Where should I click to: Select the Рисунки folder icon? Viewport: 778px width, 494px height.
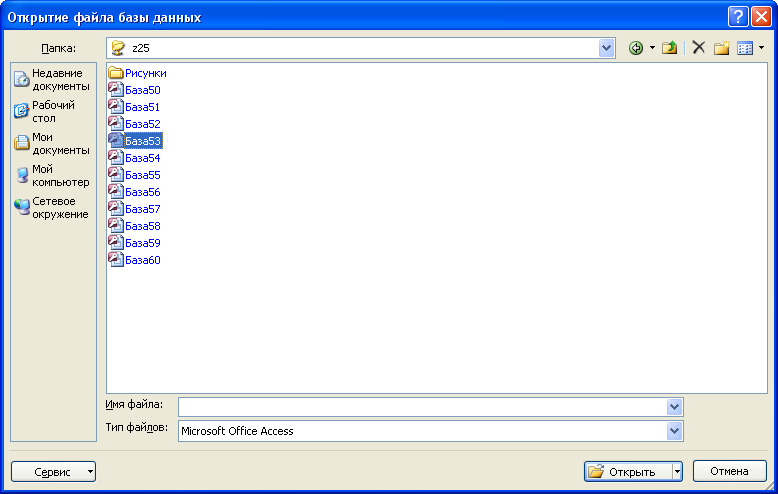click(116, 73)
